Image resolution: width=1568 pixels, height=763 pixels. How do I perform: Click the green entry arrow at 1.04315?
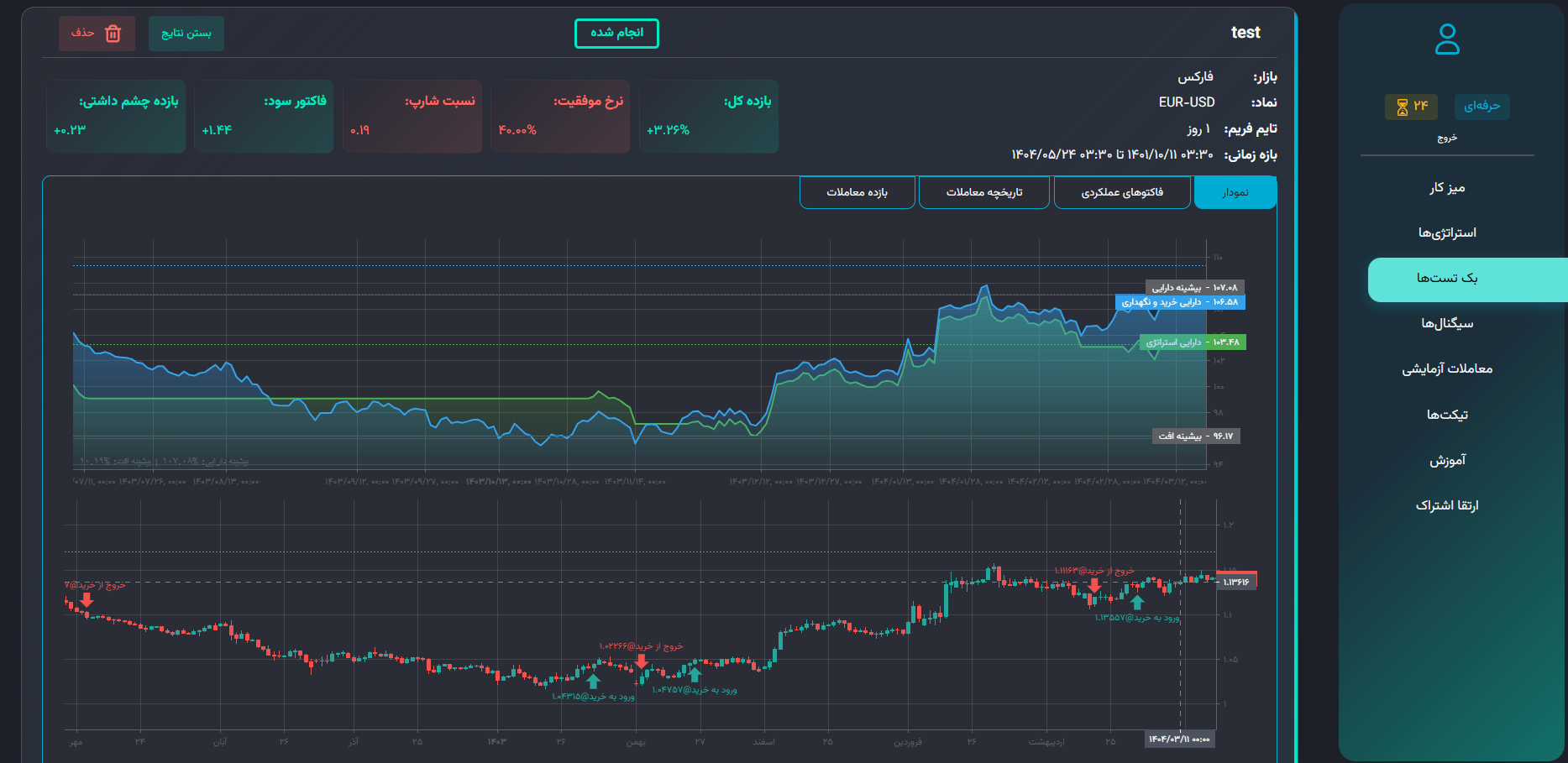(594, 681)
